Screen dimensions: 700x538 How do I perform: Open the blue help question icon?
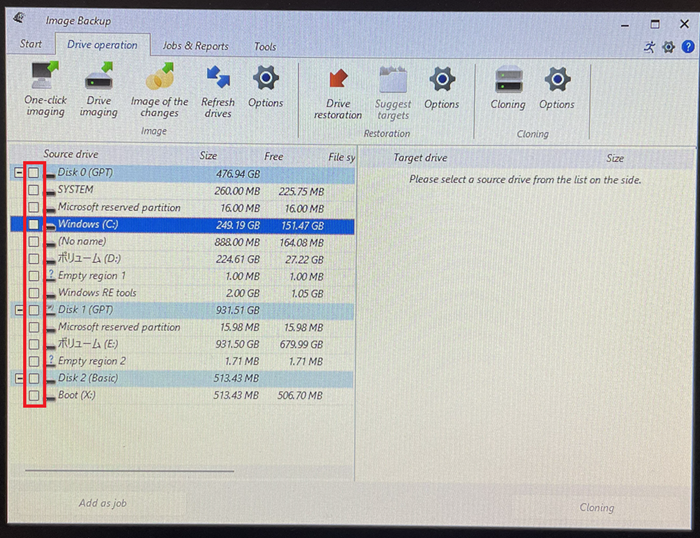pyautogui.click(x=688, y=47)
